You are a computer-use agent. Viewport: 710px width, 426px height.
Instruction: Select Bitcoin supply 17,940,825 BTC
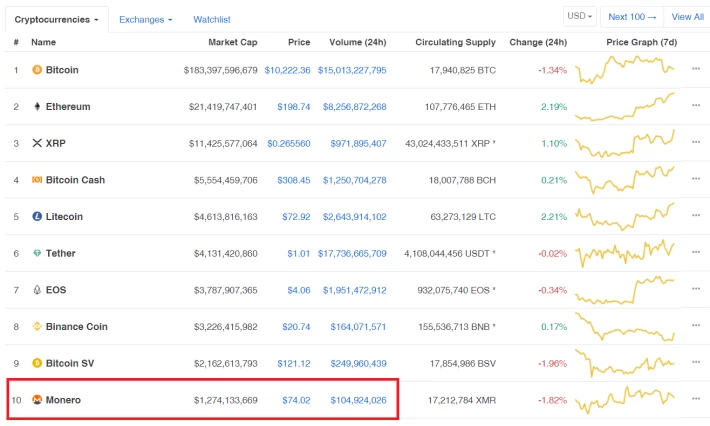pos(463,70)
